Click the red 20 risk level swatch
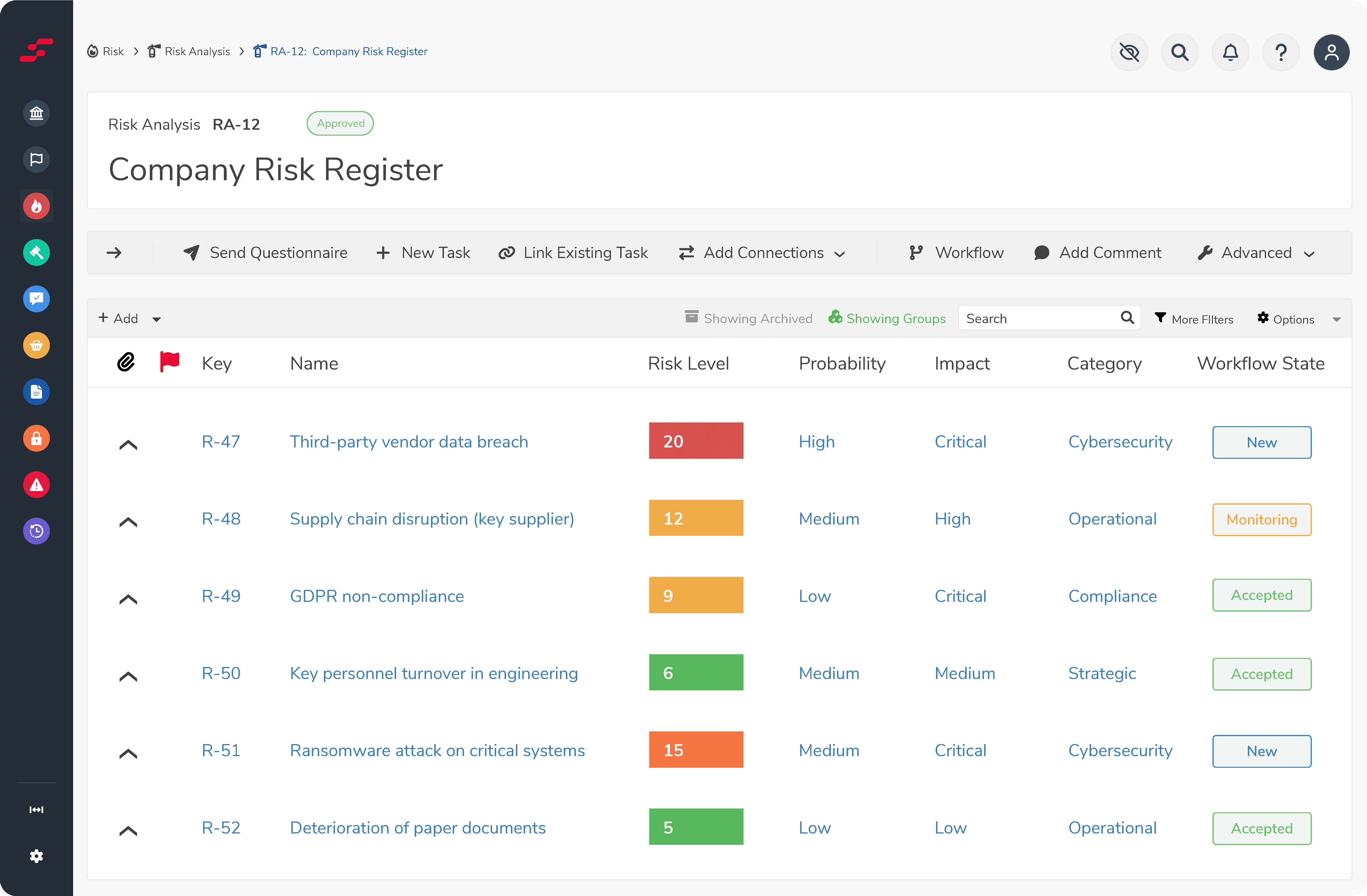Image resolution: width=1367 pixels, height=896 pixels. point(696,441)
